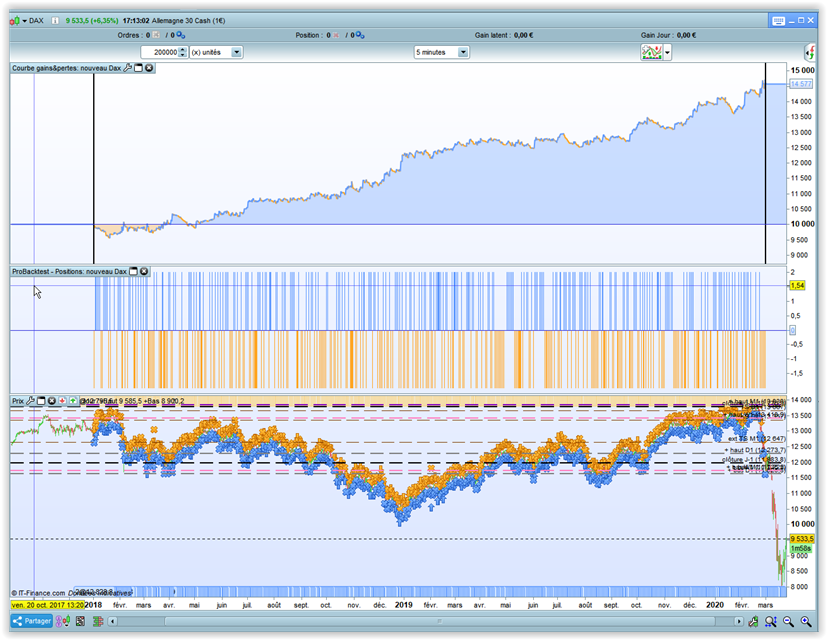The image size is (827, 640).
Task: Click the 9 533,5 (+6,35%) quote text
Action: (x=92, y=21)
